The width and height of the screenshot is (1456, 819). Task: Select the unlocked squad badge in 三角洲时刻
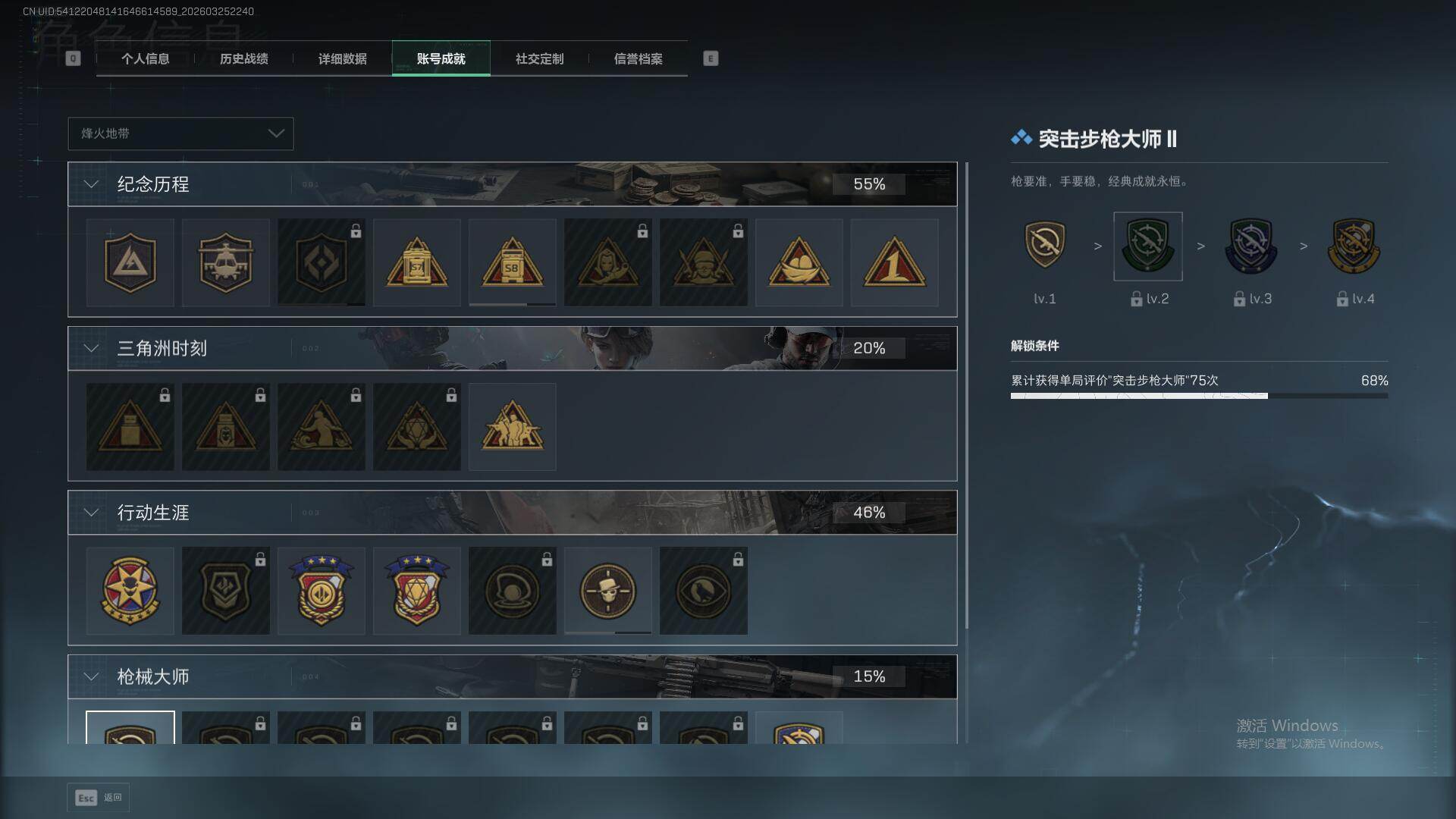[513, 426]
